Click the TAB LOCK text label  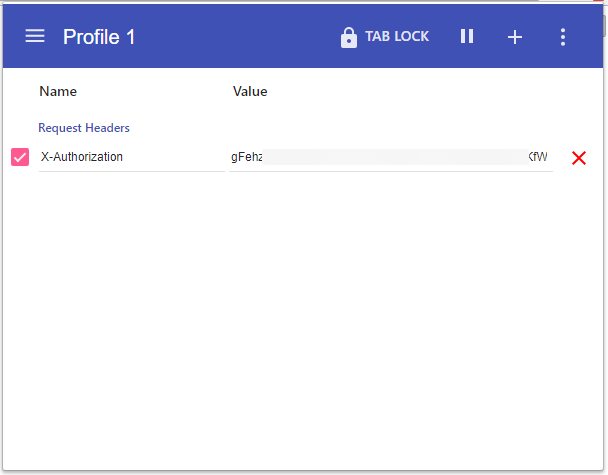(397, 37)
